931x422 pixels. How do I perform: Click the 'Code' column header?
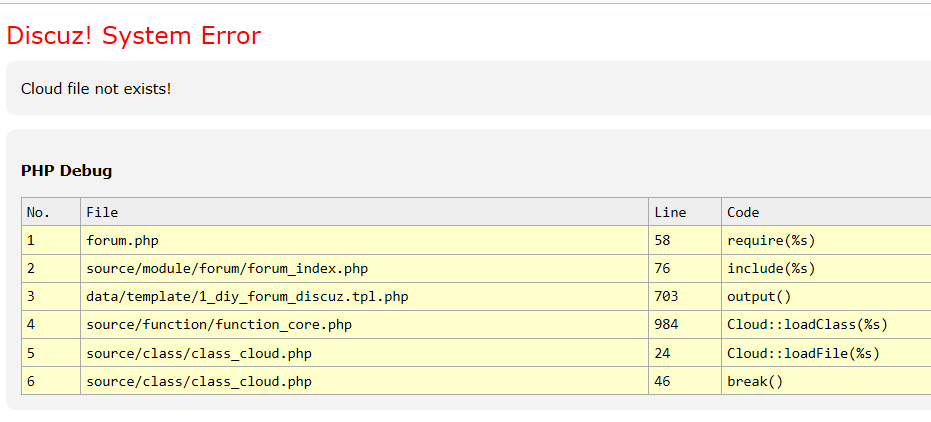point(743,212)
